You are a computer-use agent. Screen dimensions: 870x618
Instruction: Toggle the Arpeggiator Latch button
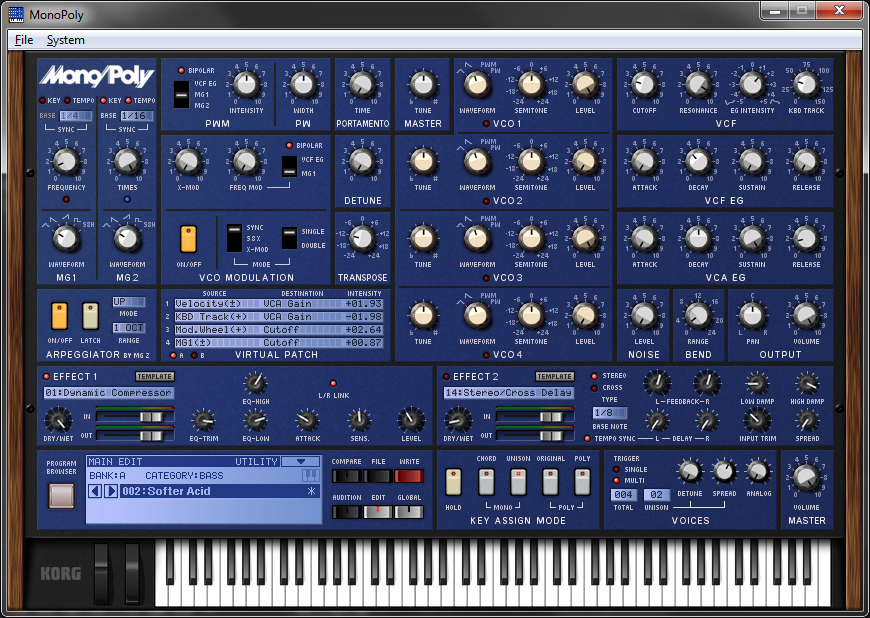(x=90, y=316)
